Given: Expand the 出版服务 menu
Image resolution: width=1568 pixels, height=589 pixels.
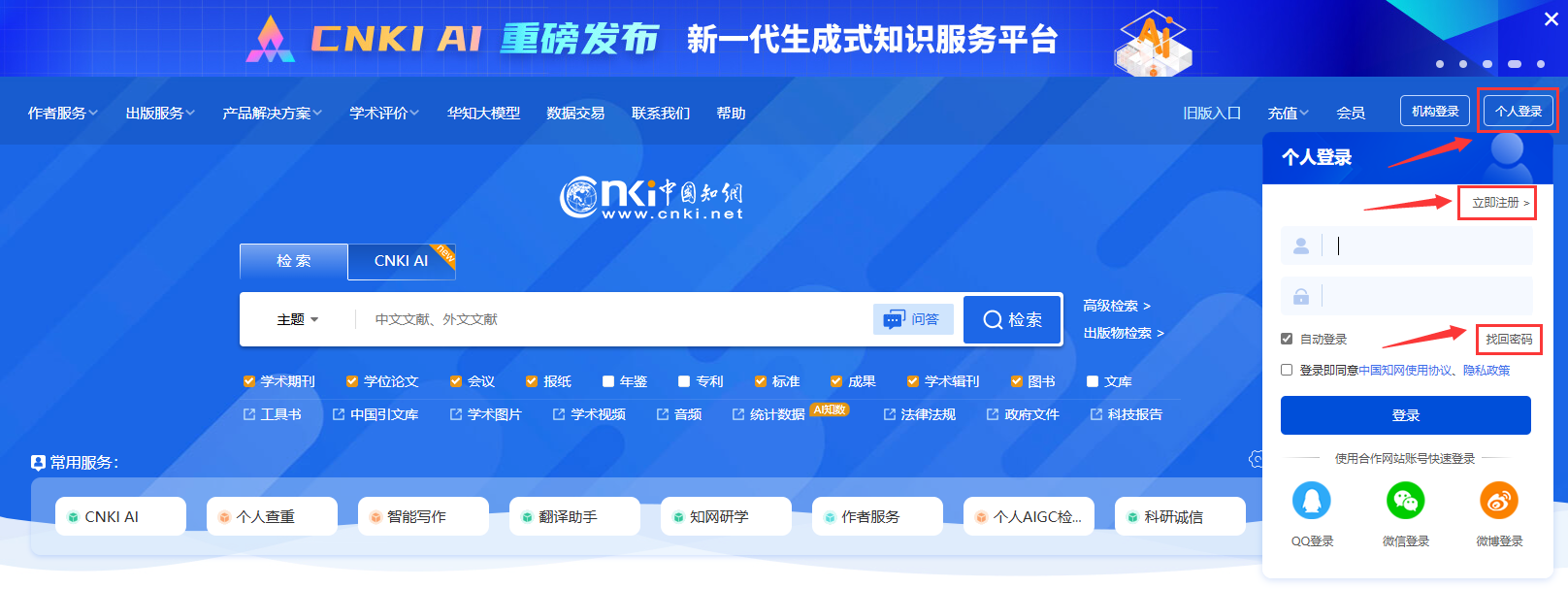Looking at the screenshot, I should [x=160, y=114].
